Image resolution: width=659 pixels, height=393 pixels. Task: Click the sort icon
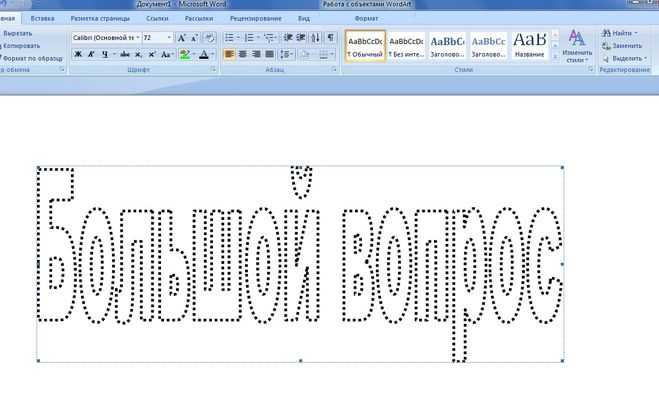click(316, 38)
